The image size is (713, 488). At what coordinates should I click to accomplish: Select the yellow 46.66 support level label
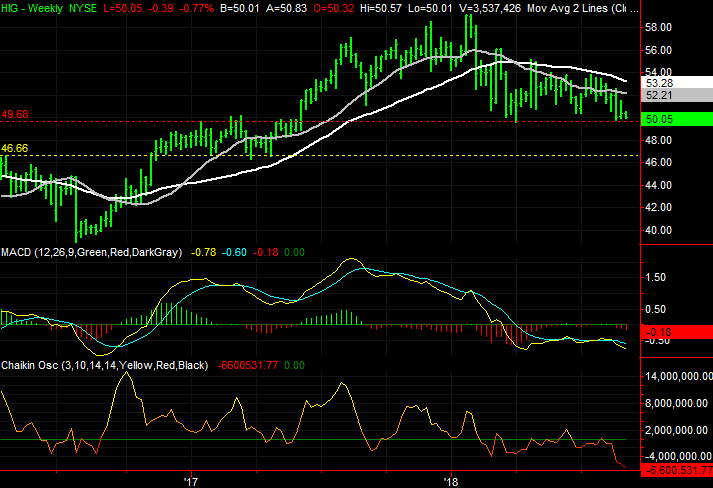[x=15, y=147]
